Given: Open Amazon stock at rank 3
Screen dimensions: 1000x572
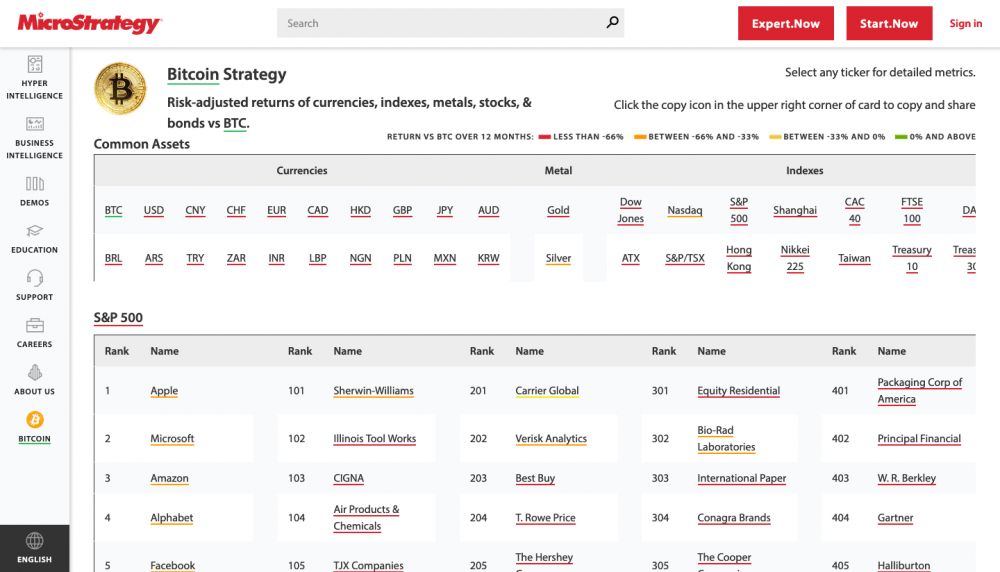Looking at the screenshot, I should 169,478.
